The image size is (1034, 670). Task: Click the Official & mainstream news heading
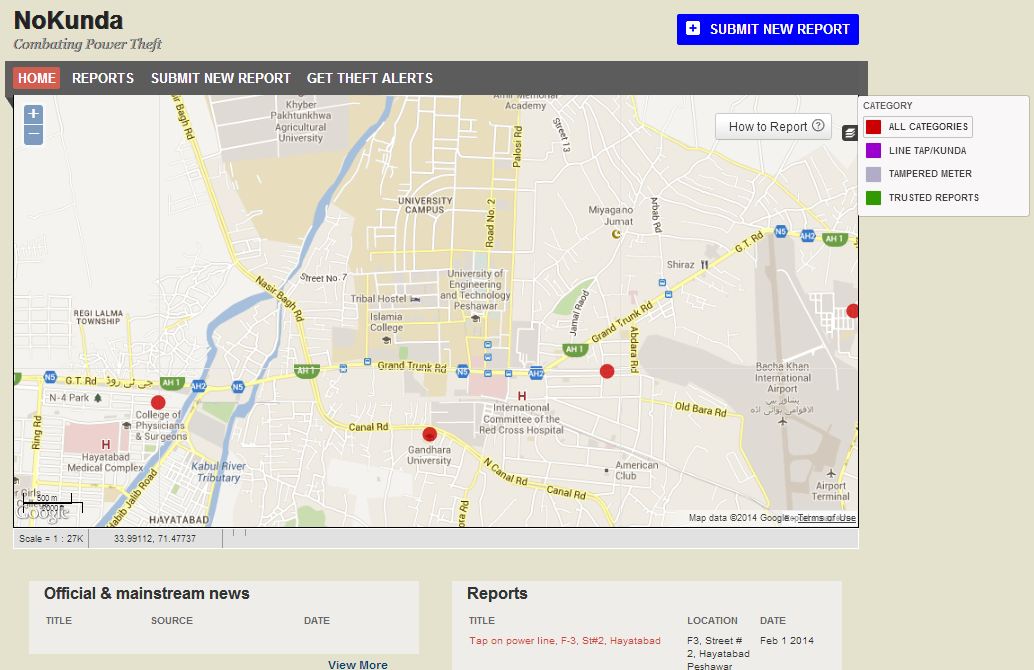[x=146, y=594]
